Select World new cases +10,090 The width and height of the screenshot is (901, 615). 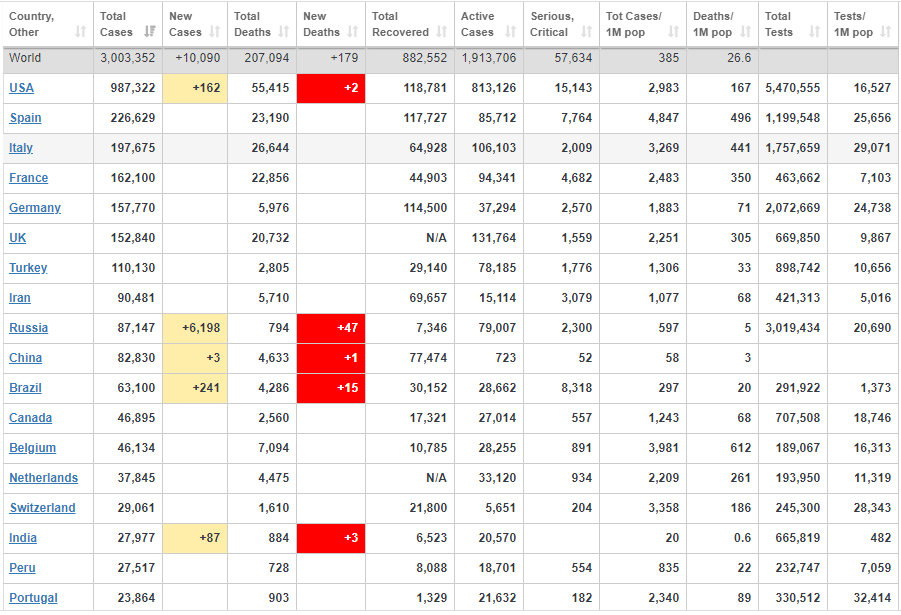198,58
